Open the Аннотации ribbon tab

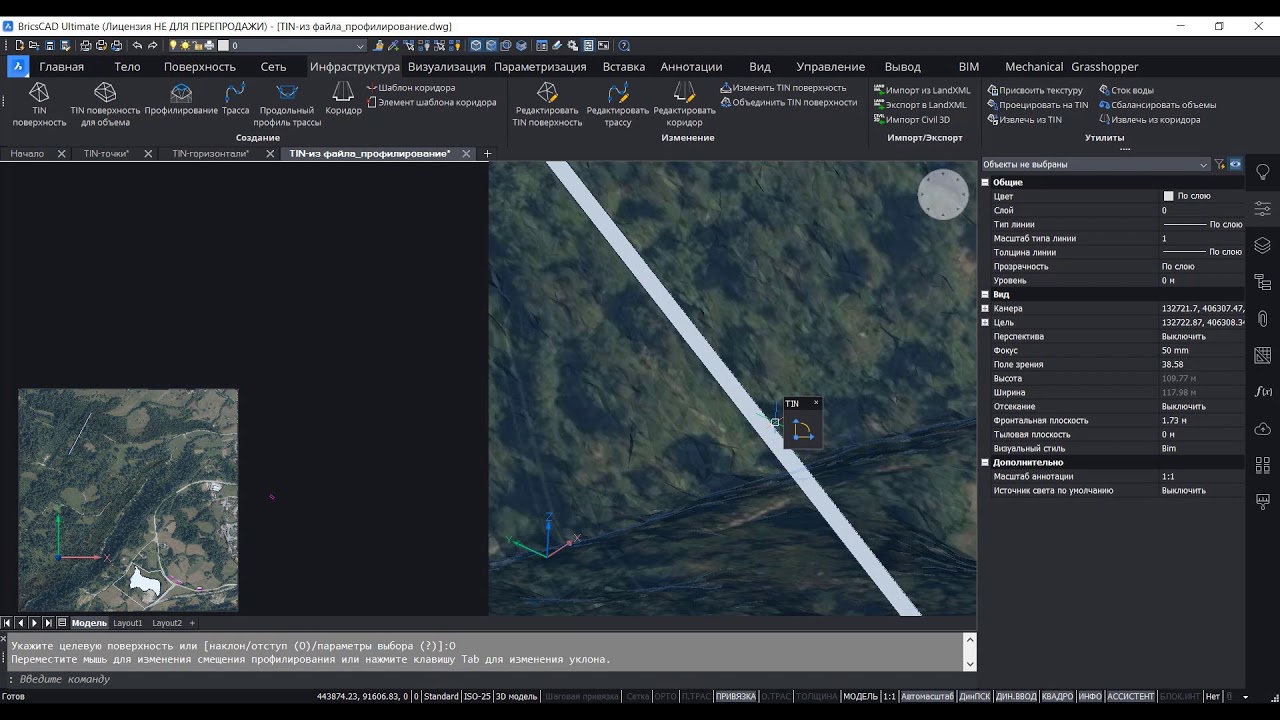pos(691,67)
